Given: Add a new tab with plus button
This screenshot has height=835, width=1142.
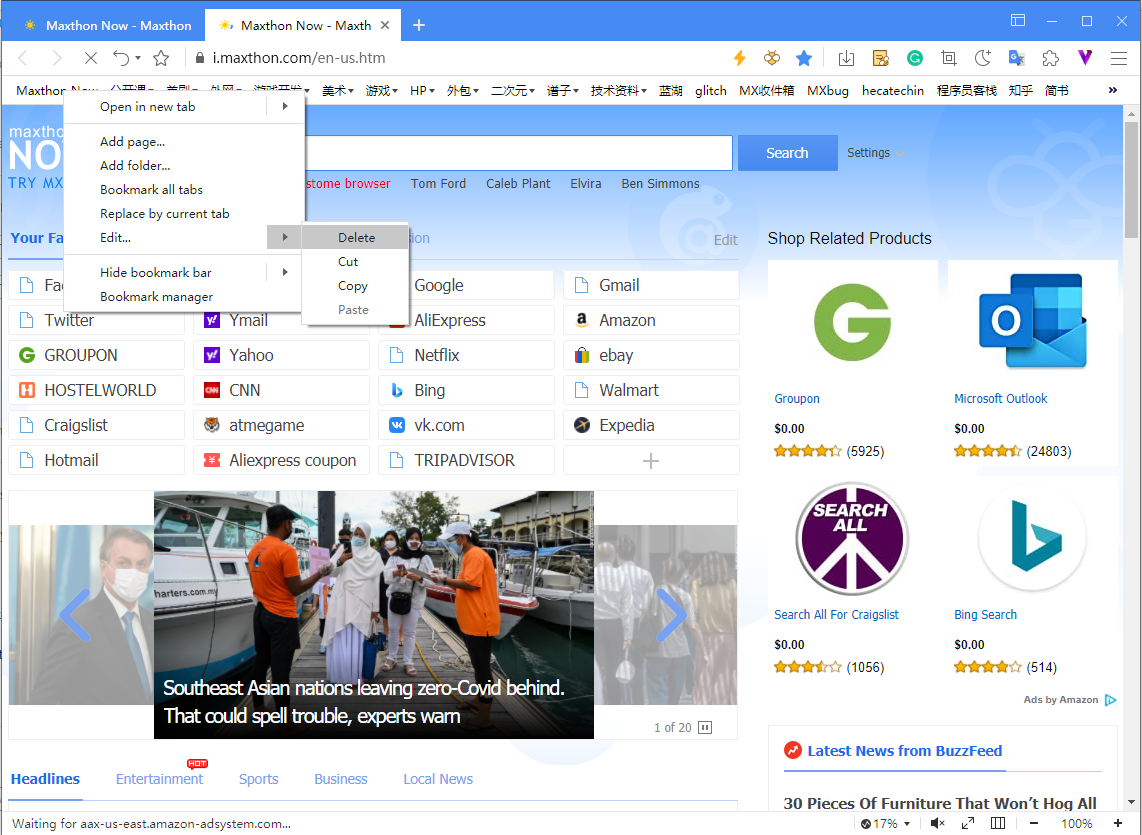Looking at the screenshot, I should 419,26.
